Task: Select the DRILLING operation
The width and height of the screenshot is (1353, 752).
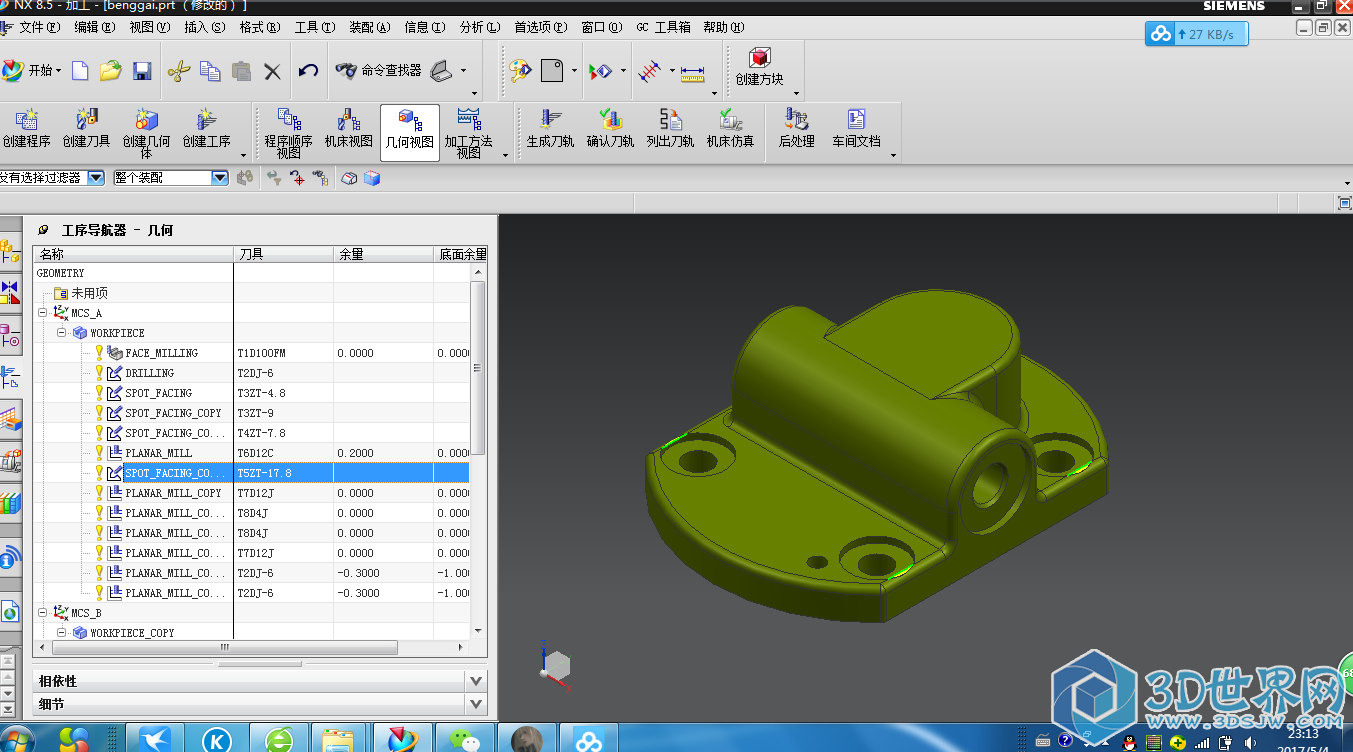Action: click(149, 373)
